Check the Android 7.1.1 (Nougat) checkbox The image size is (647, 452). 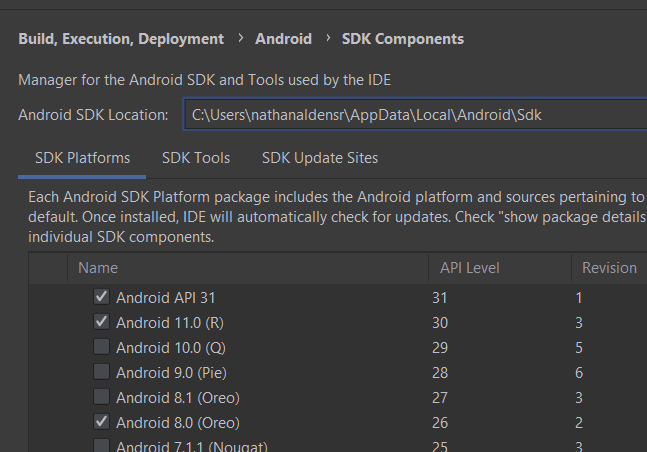point(101,445)
